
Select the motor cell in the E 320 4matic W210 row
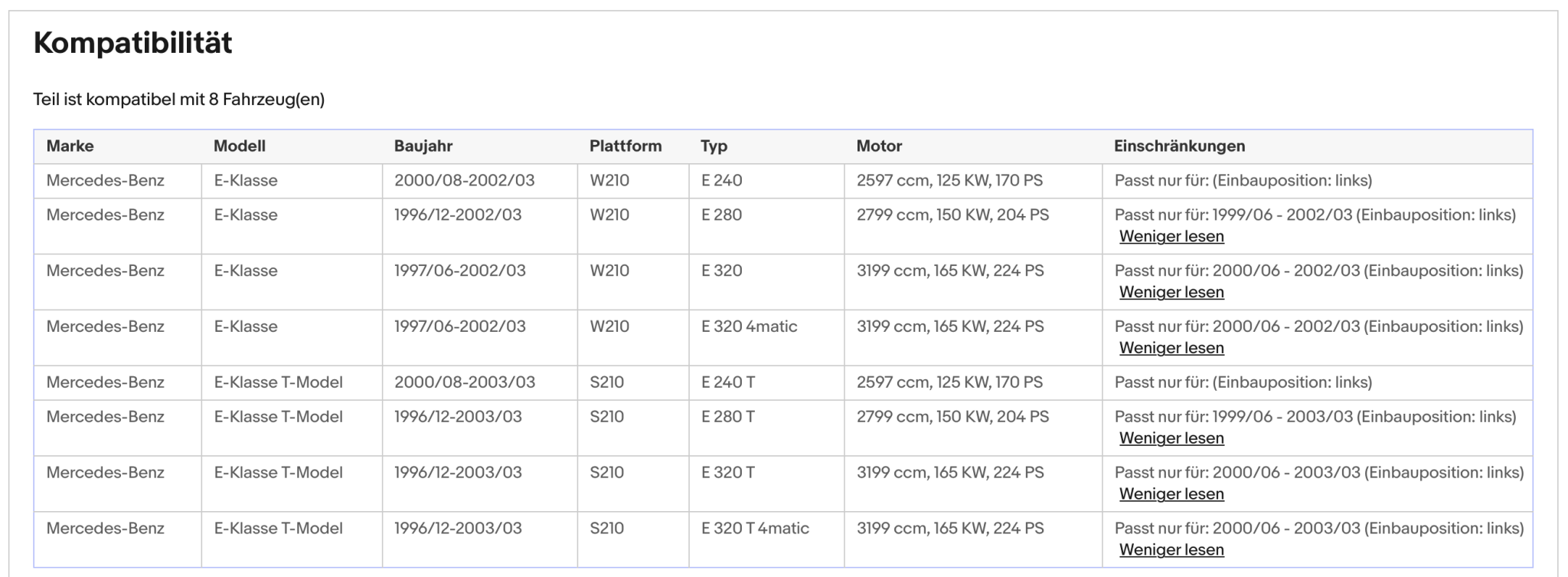click(x=951, y=326)
